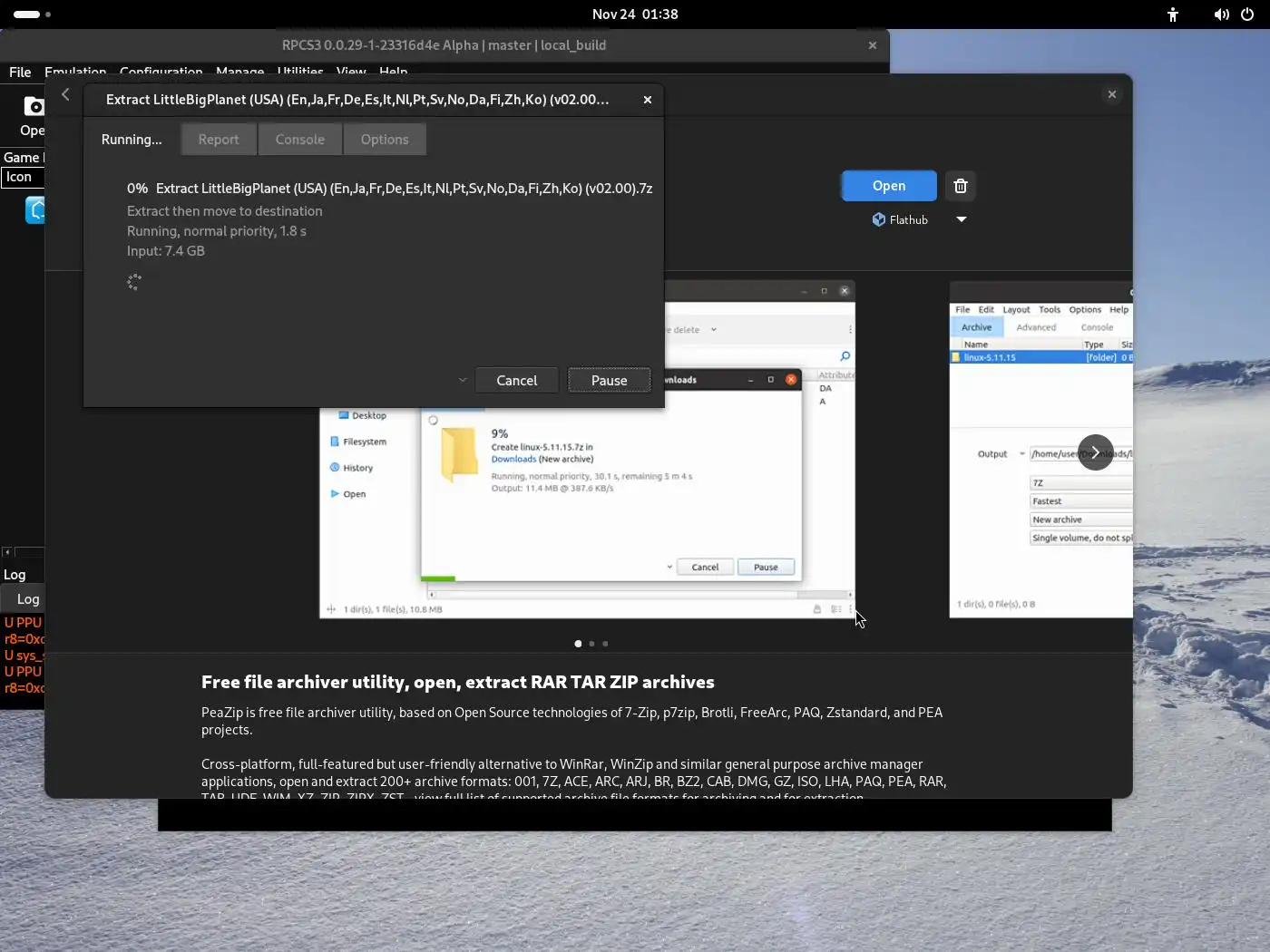Click the RPCS3 Open toolbar icon
1270x952 pixels.
coord(33,116)
